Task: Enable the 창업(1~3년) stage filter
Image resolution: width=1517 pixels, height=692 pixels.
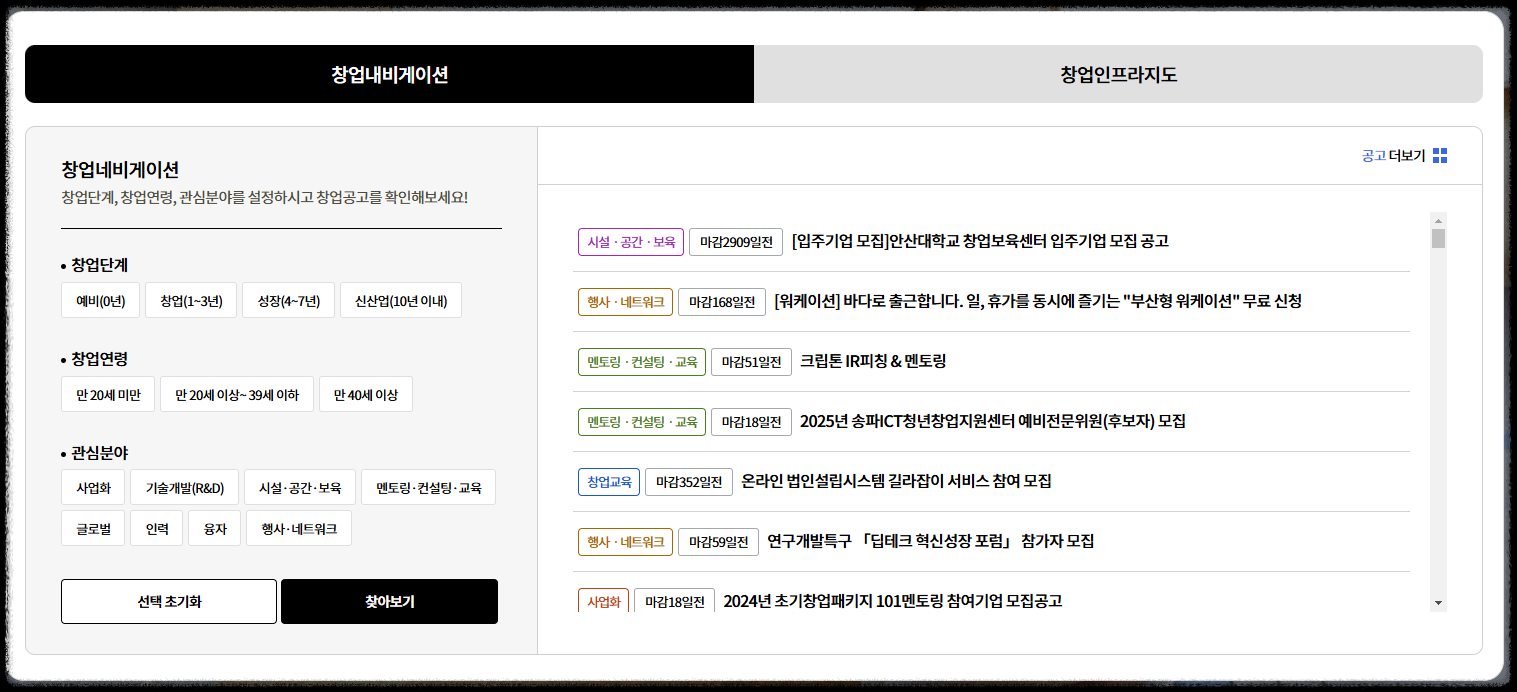Action: (x=188, y=299)
